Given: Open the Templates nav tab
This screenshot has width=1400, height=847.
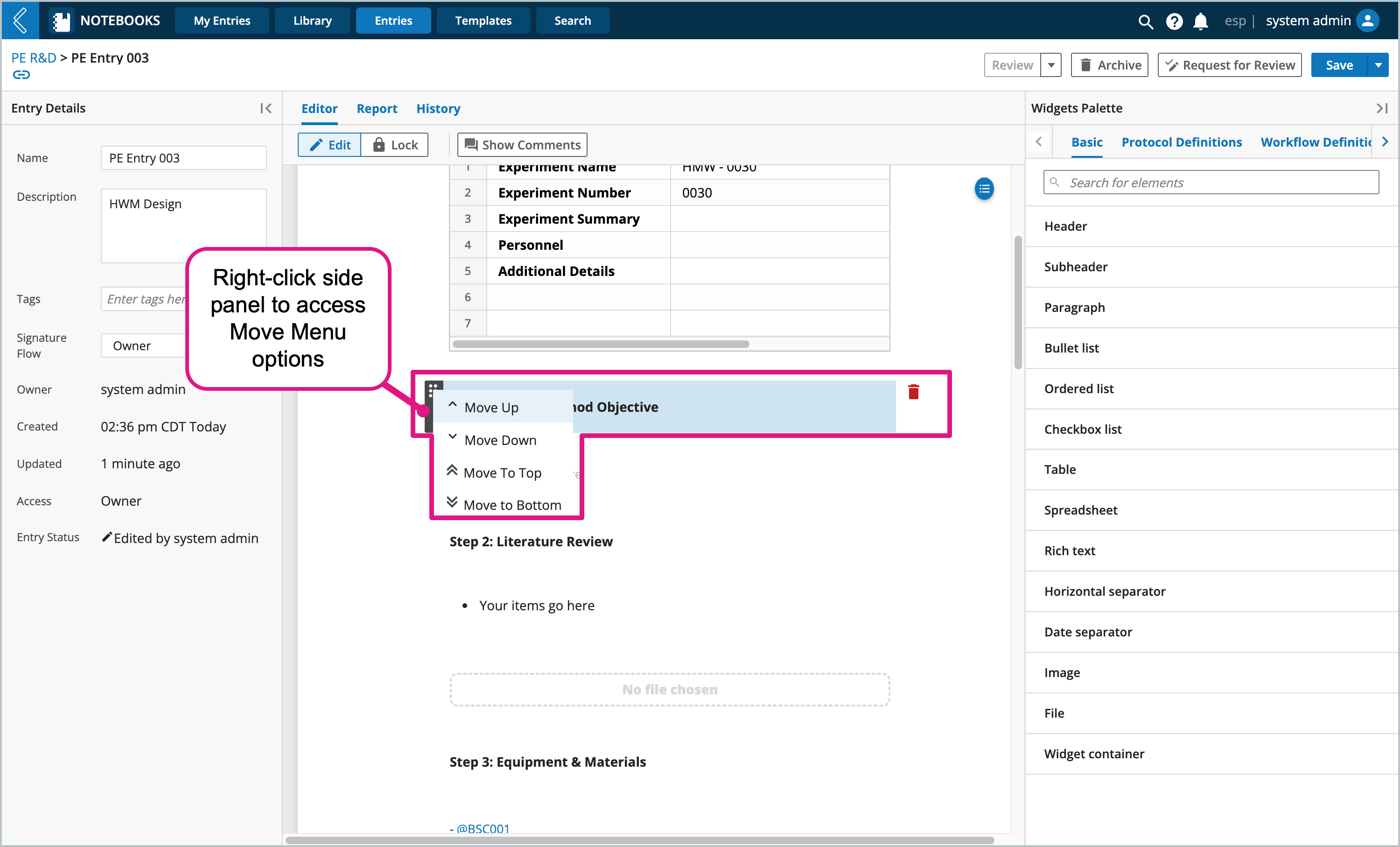Looking at the screenshot, I should click(483, 21).
